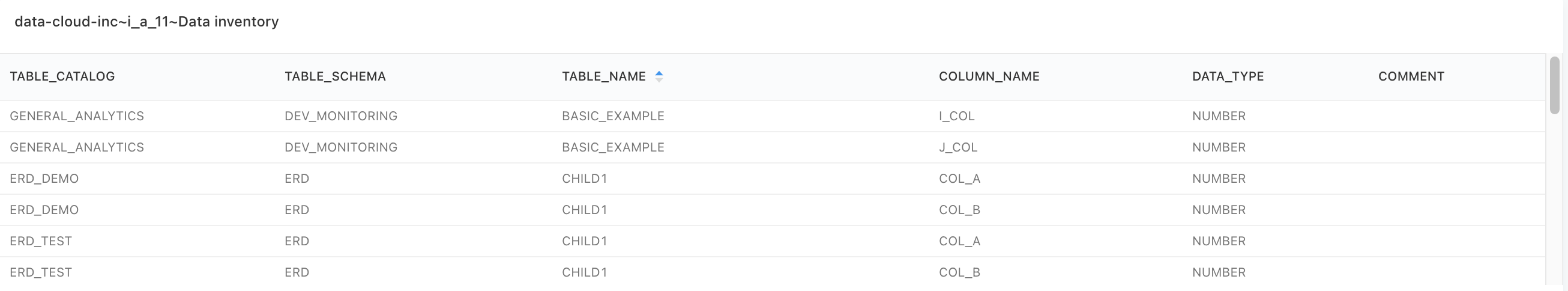Click BASIC_EXAMPLE in the first row
Screen dimensions: 1568x291
613,116
